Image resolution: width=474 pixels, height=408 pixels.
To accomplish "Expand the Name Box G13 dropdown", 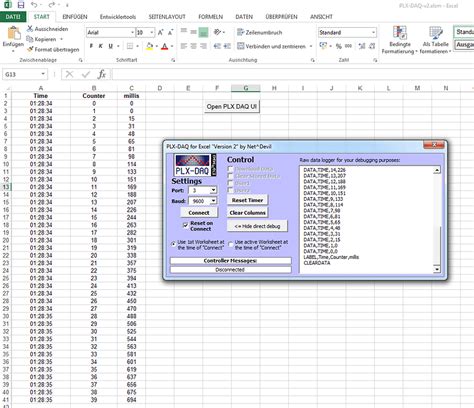I will 43,74.
